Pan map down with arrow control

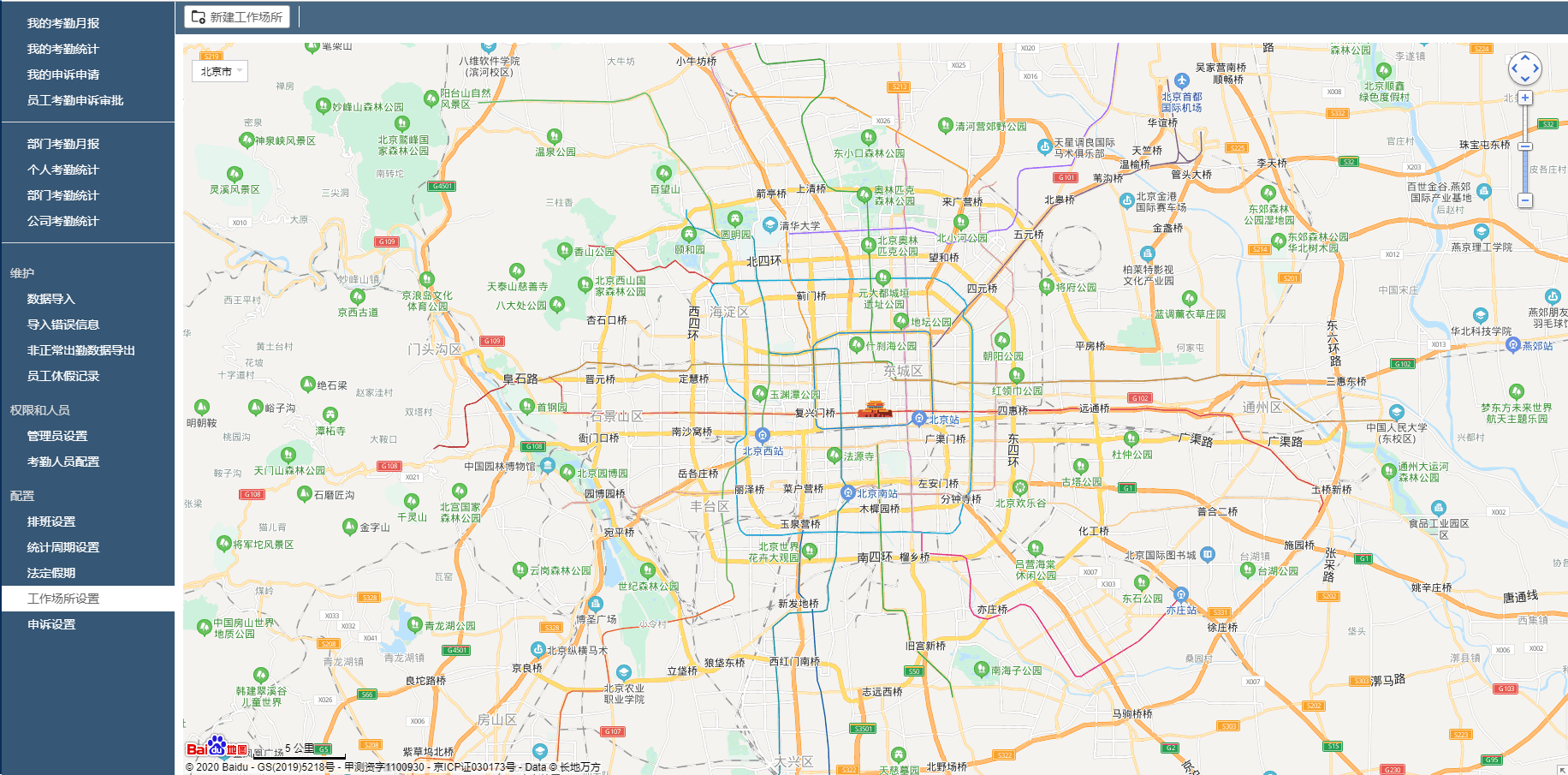click(x=1525, y=80)
